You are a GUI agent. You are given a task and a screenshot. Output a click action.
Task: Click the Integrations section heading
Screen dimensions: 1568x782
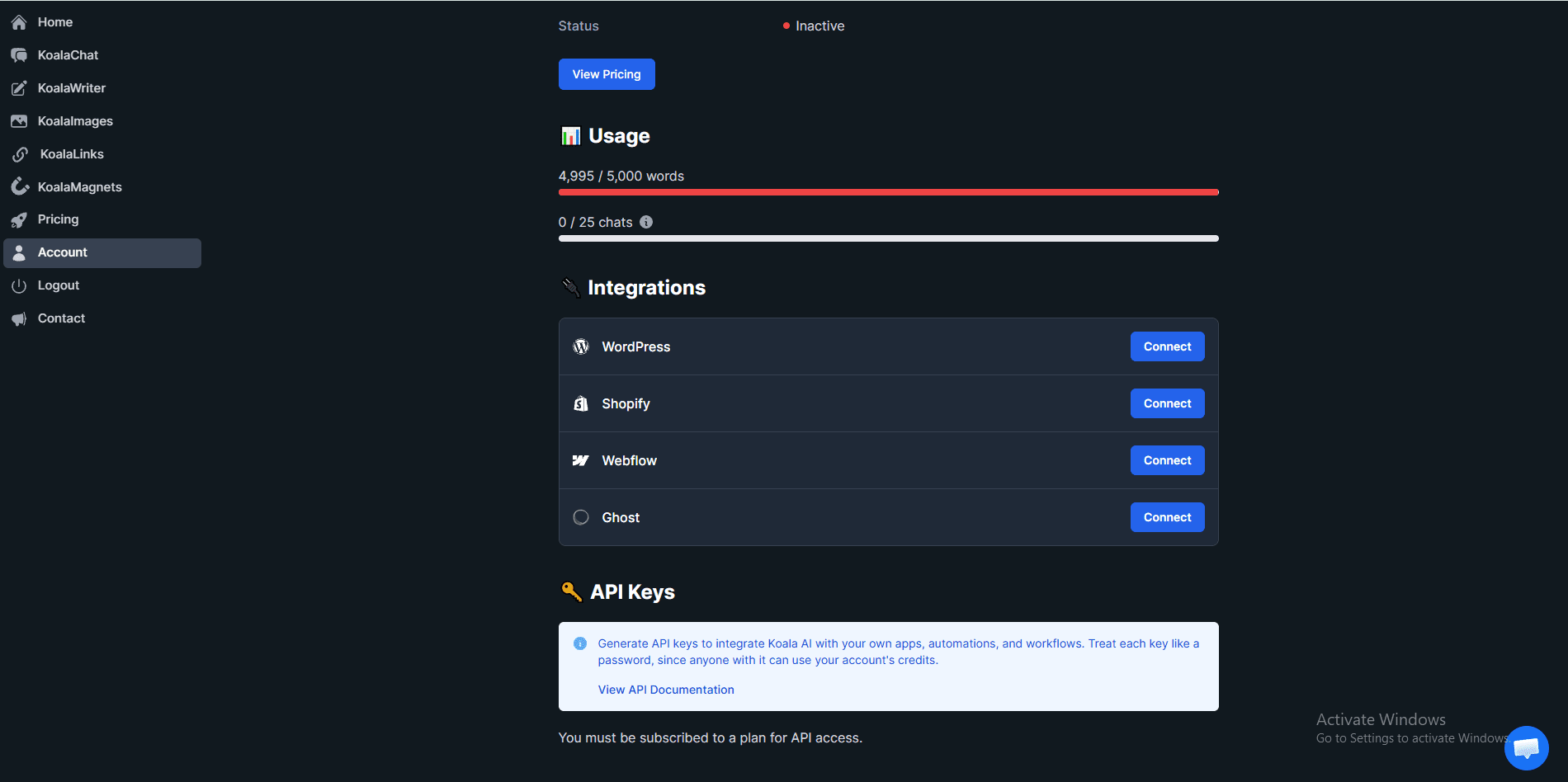click(647, 288)
